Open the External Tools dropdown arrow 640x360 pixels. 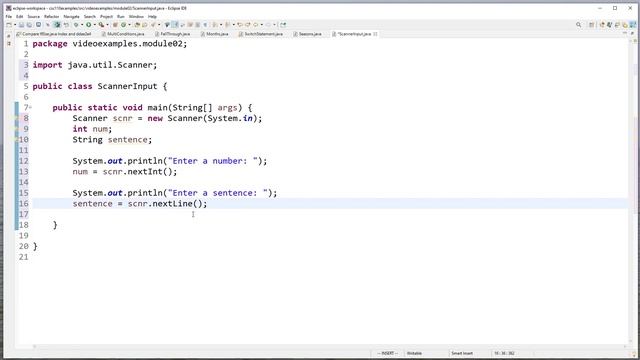(107, 25)
